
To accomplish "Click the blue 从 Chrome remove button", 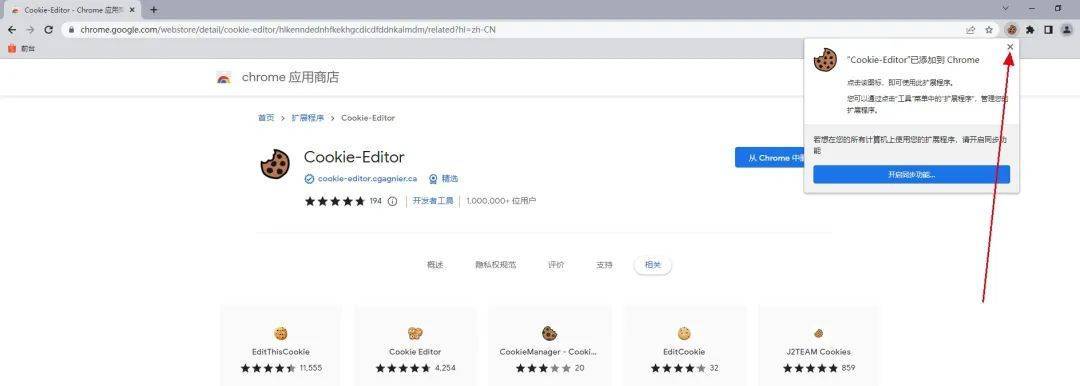I will 770,158.
